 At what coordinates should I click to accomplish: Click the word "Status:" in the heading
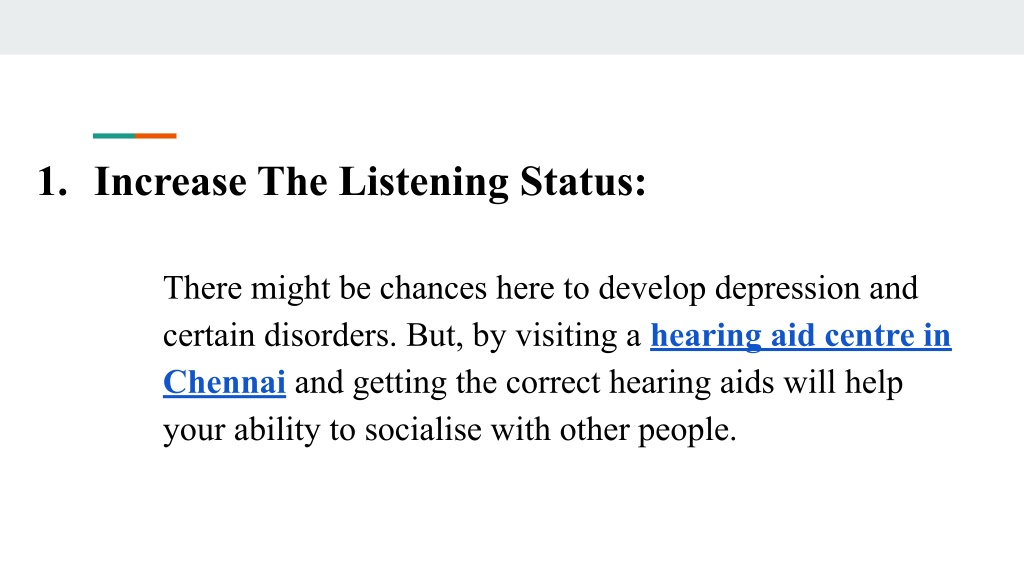[583, 182]
